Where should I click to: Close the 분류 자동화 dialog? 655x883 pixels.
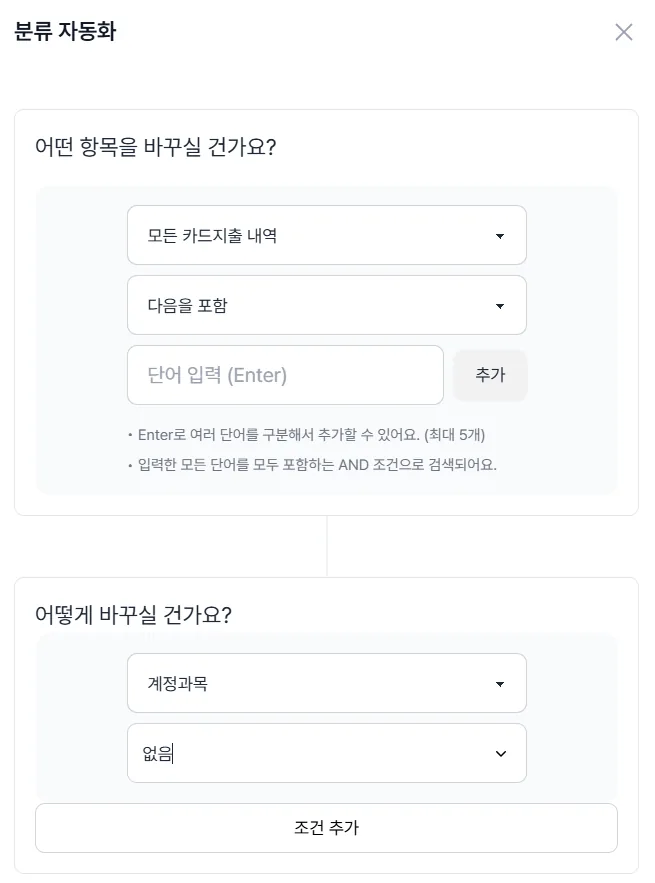coord(623,32)
